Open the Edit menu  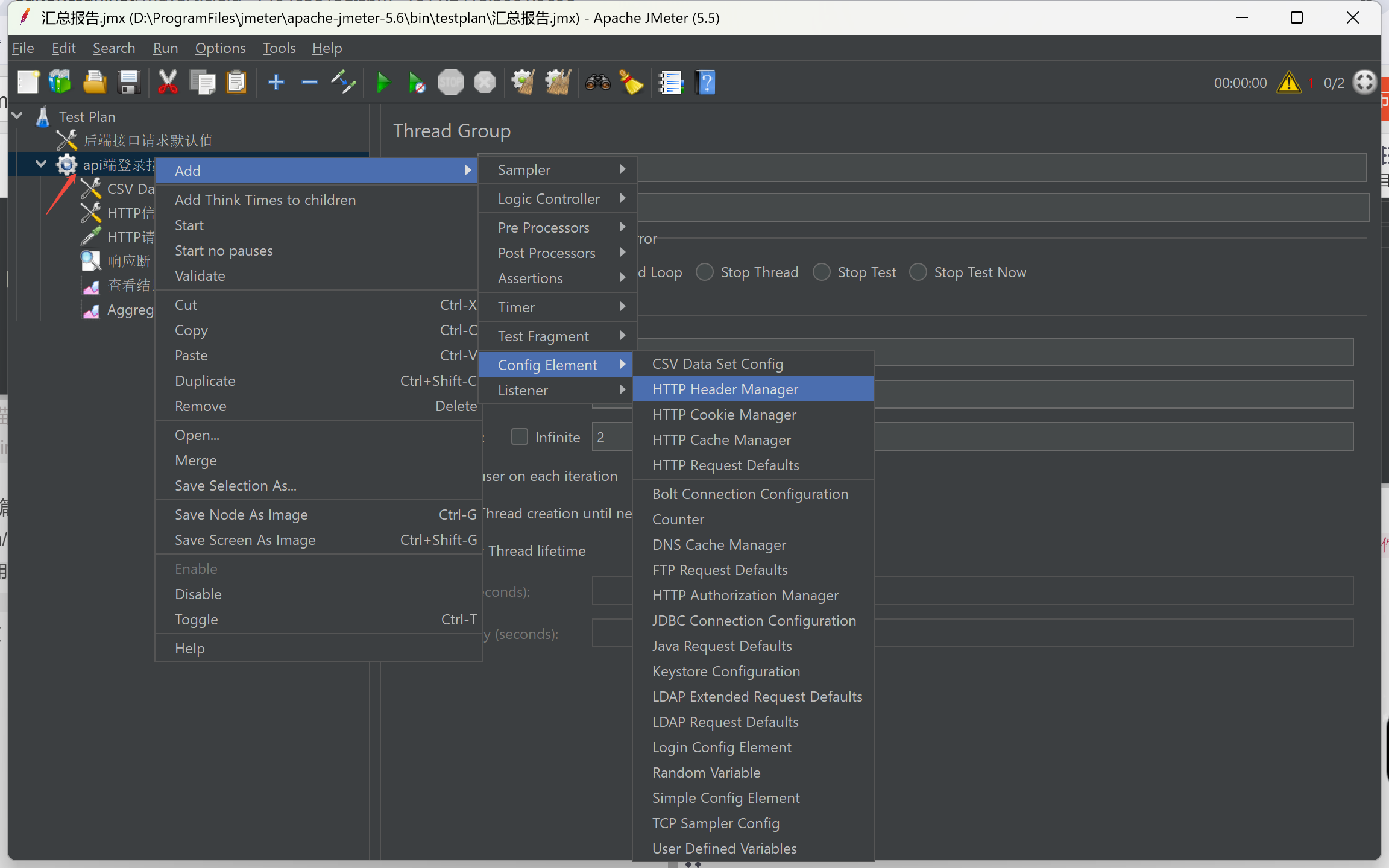pyautogui.click(x=63, y=48)
